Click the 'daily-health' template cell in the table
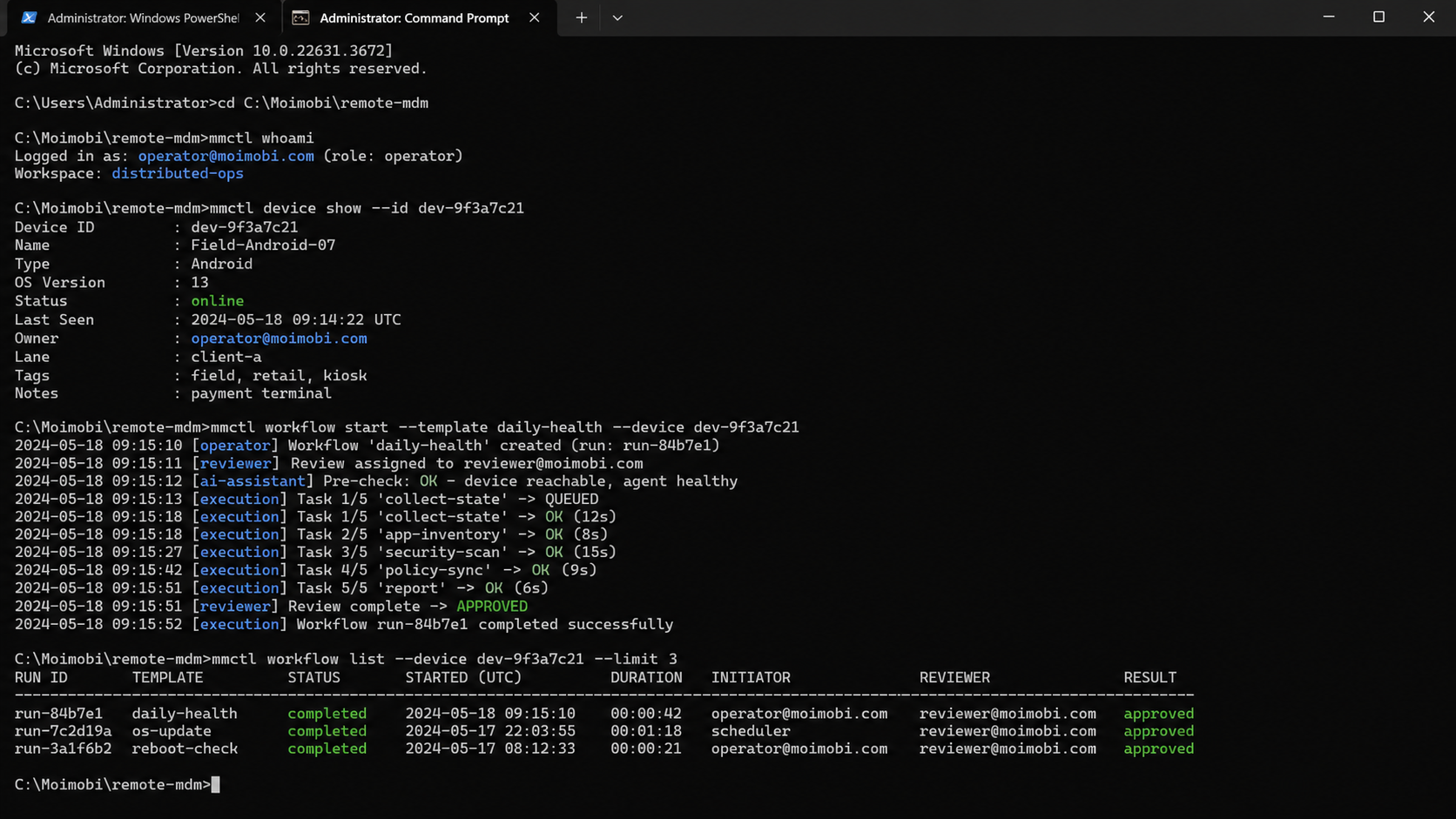The image size is (1456, 819). 185,714
